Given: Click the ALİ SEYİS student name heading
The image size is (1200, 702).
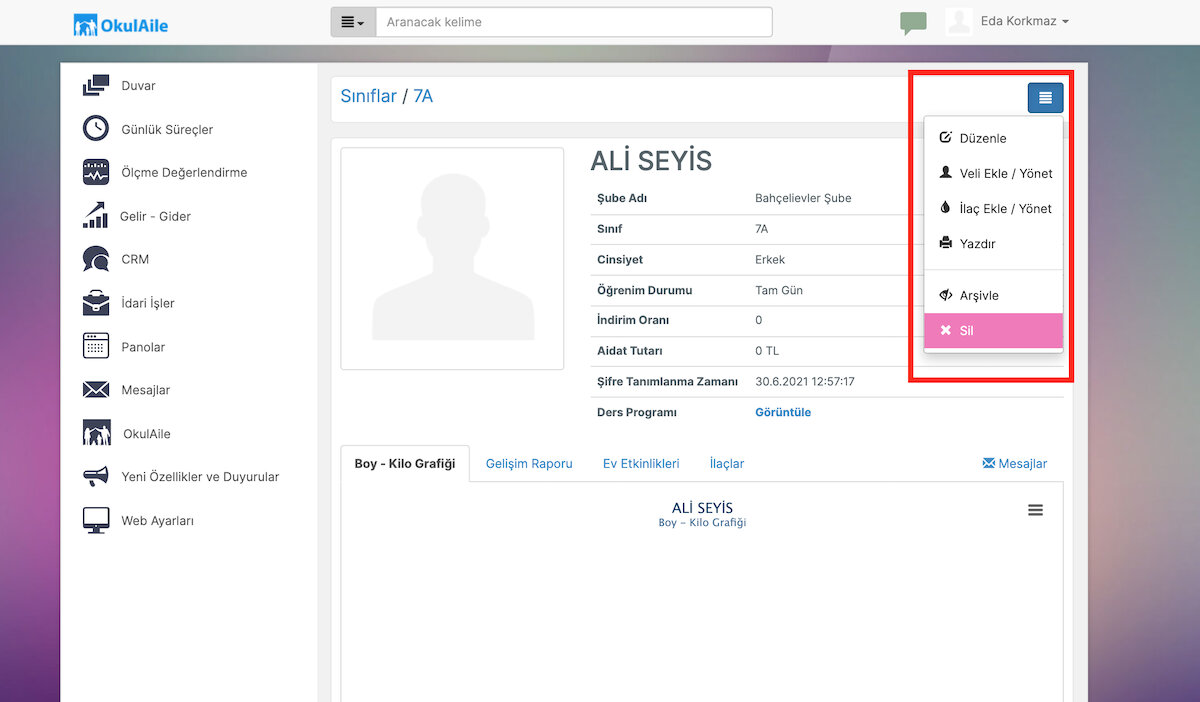Looking at the screenshot, I should tap(651, 160).
